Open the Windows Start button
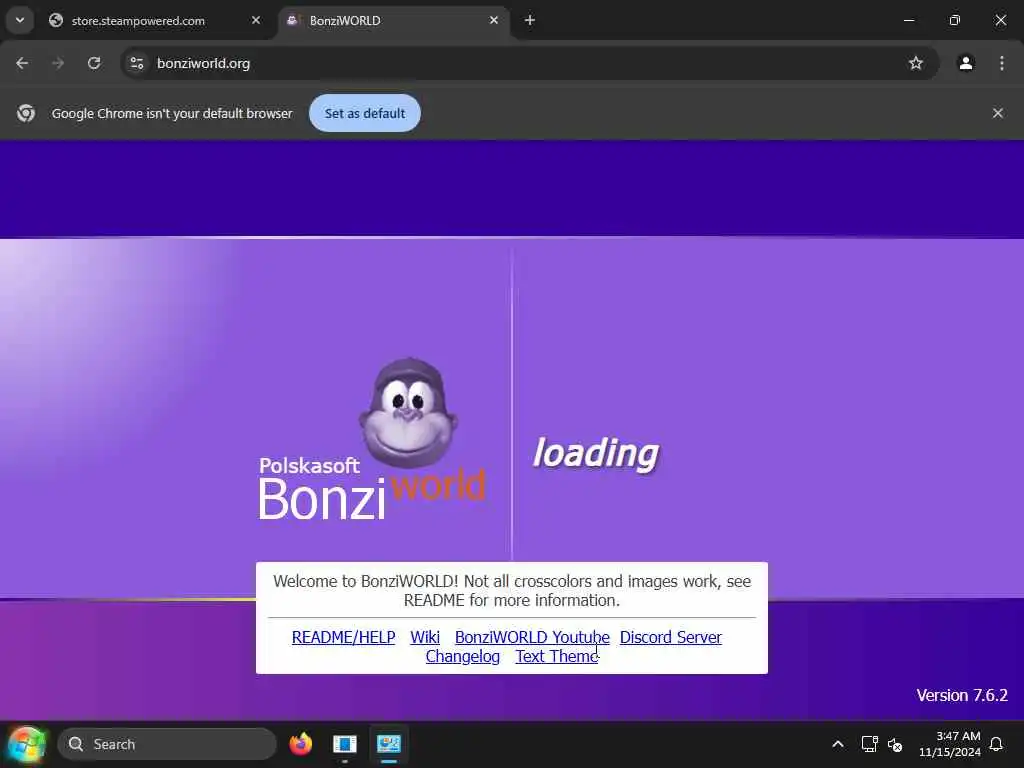Screen dimensions: 1024x768 pos(26,744)
